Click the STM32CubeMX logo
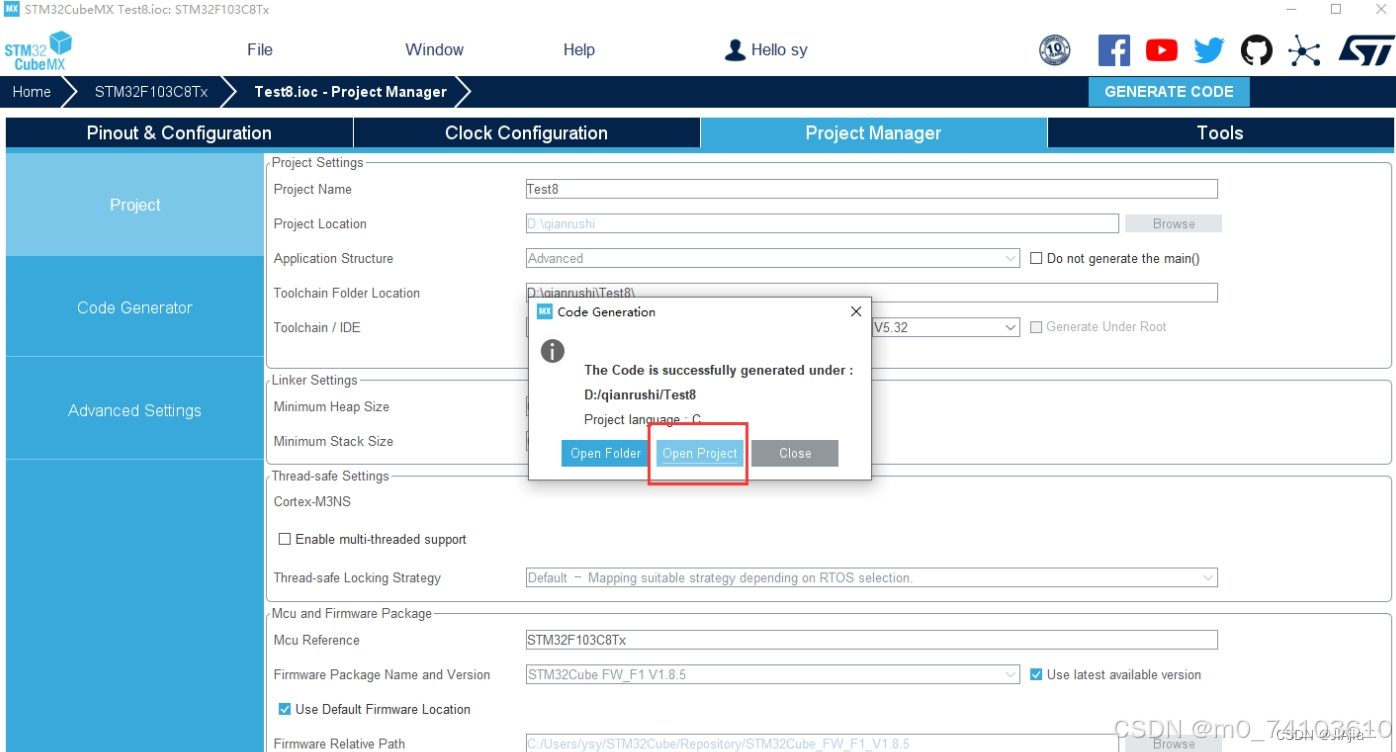This screenshot has height=752, width=1396. pos(38,51)
